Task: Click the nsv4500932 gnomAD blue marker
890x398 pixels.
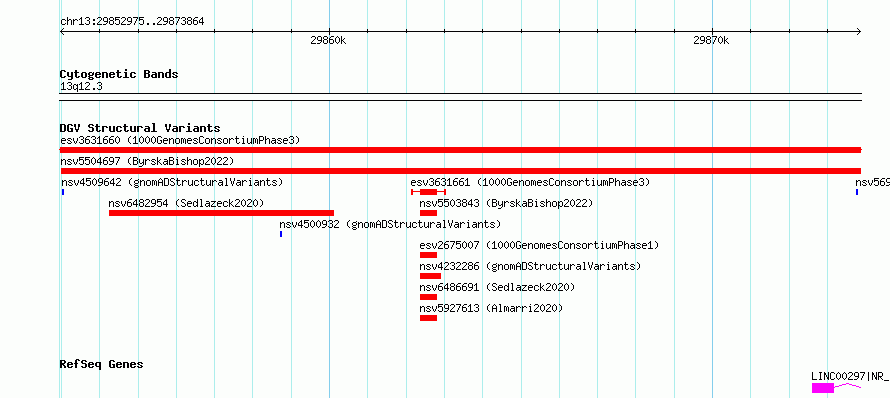Action: click(281, 234)
